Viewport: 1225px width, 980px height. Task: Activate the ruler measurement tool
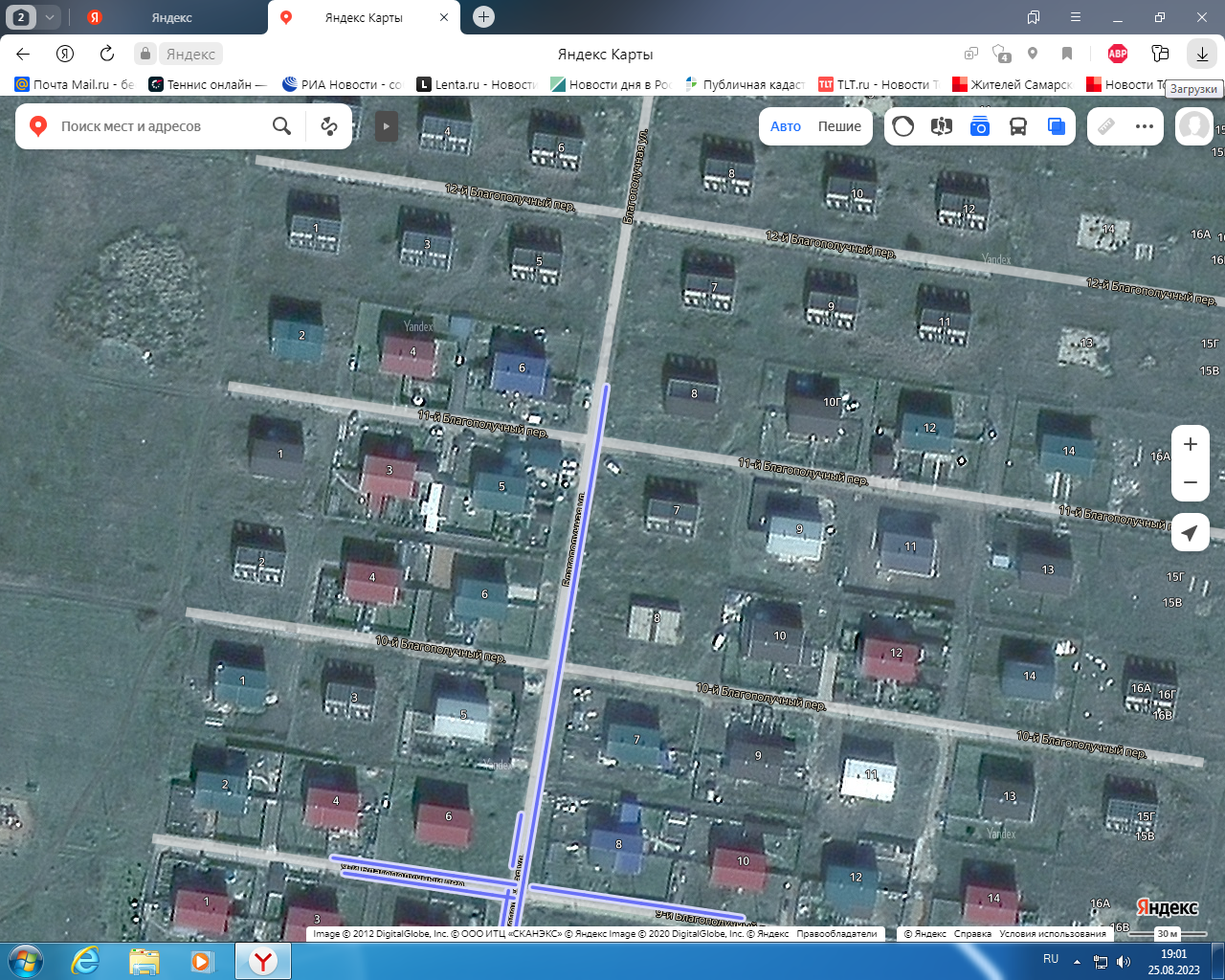coord(1106,126)
